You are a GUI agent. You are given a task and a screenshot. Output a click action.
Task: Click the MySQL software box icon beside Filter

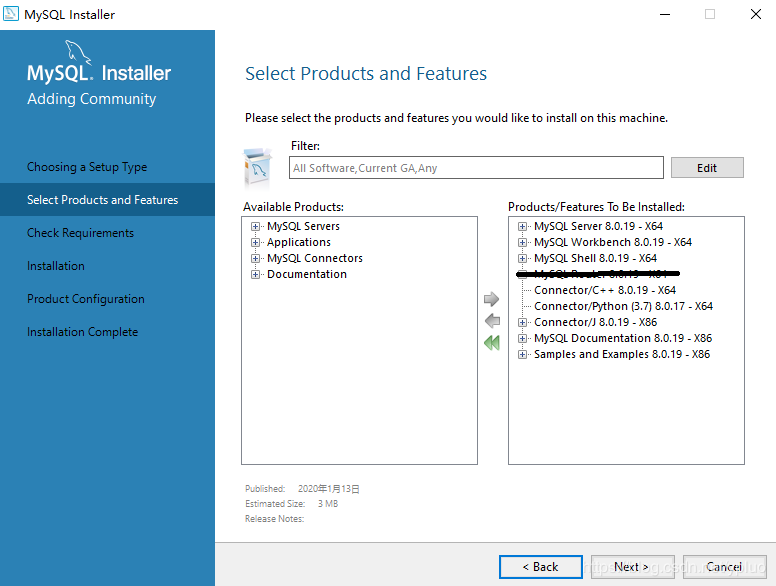coord(257,168)
